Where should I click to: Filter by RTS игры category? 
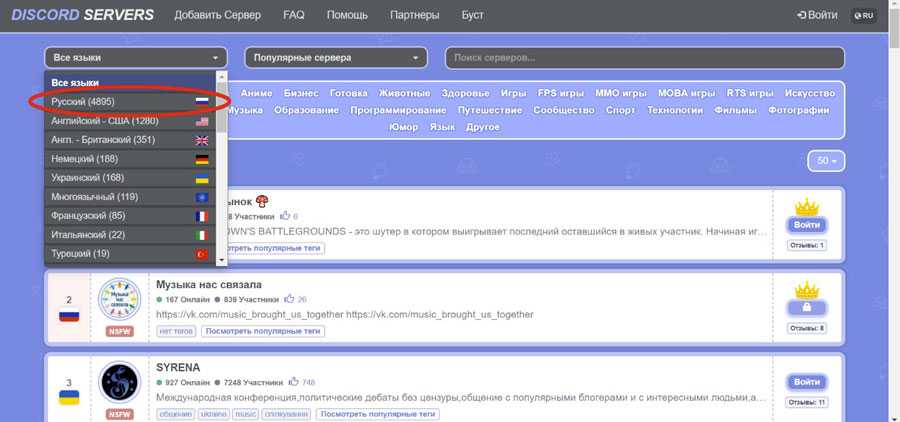pos(750,93)
